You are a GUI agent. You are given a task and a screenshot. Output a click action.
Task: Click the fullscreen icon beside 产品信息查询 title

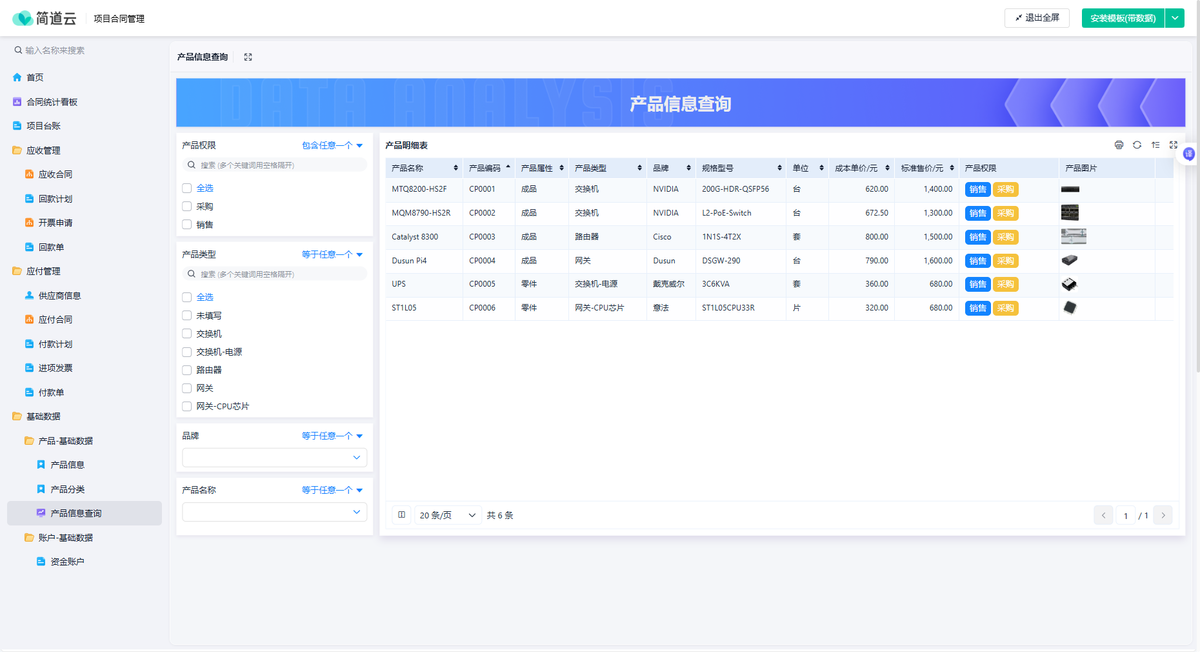tap(248, 57)
